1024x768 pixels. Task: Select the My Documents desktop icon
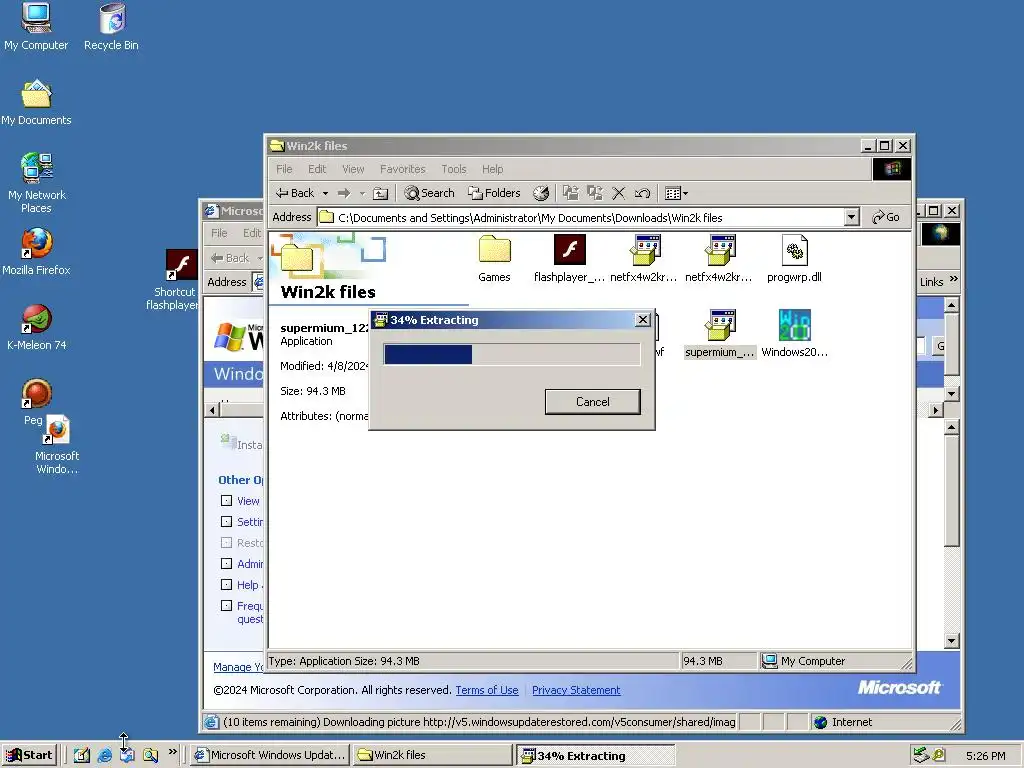(x=36, y=103)
